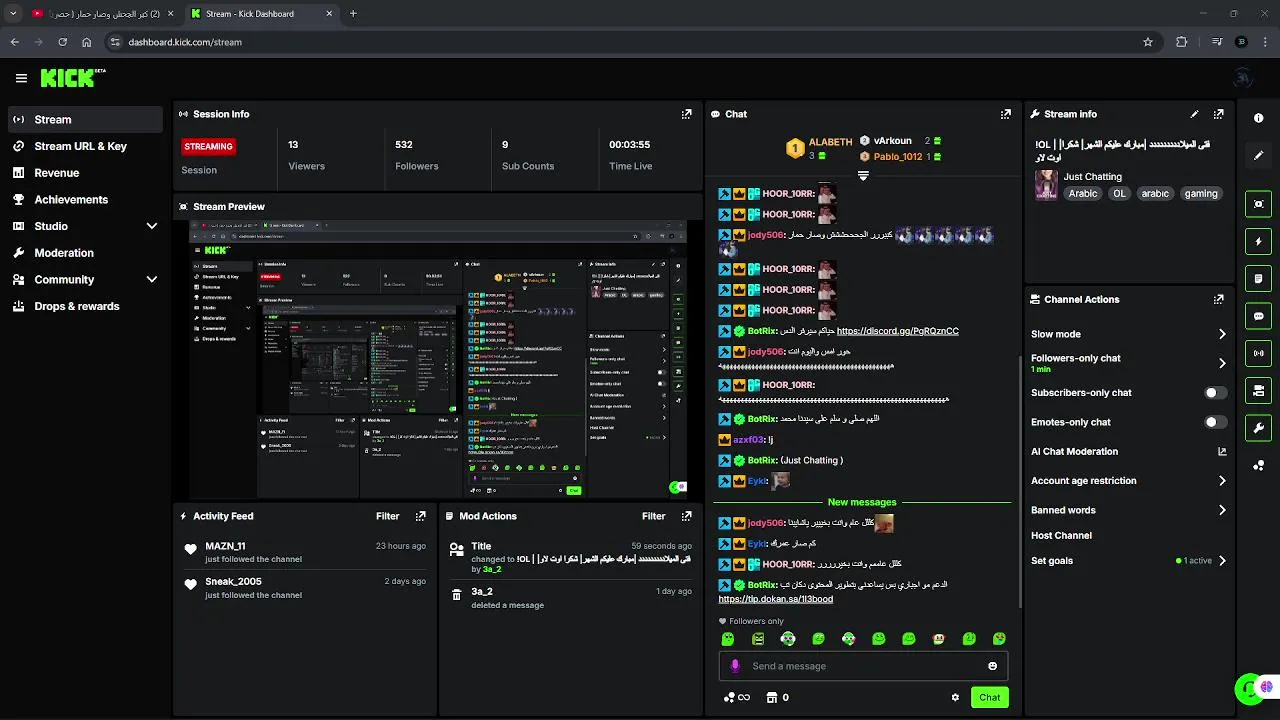Open the tip.dokan.sa link in chat
Viewport: 1280px width, 720px height.
click(775, 599)
